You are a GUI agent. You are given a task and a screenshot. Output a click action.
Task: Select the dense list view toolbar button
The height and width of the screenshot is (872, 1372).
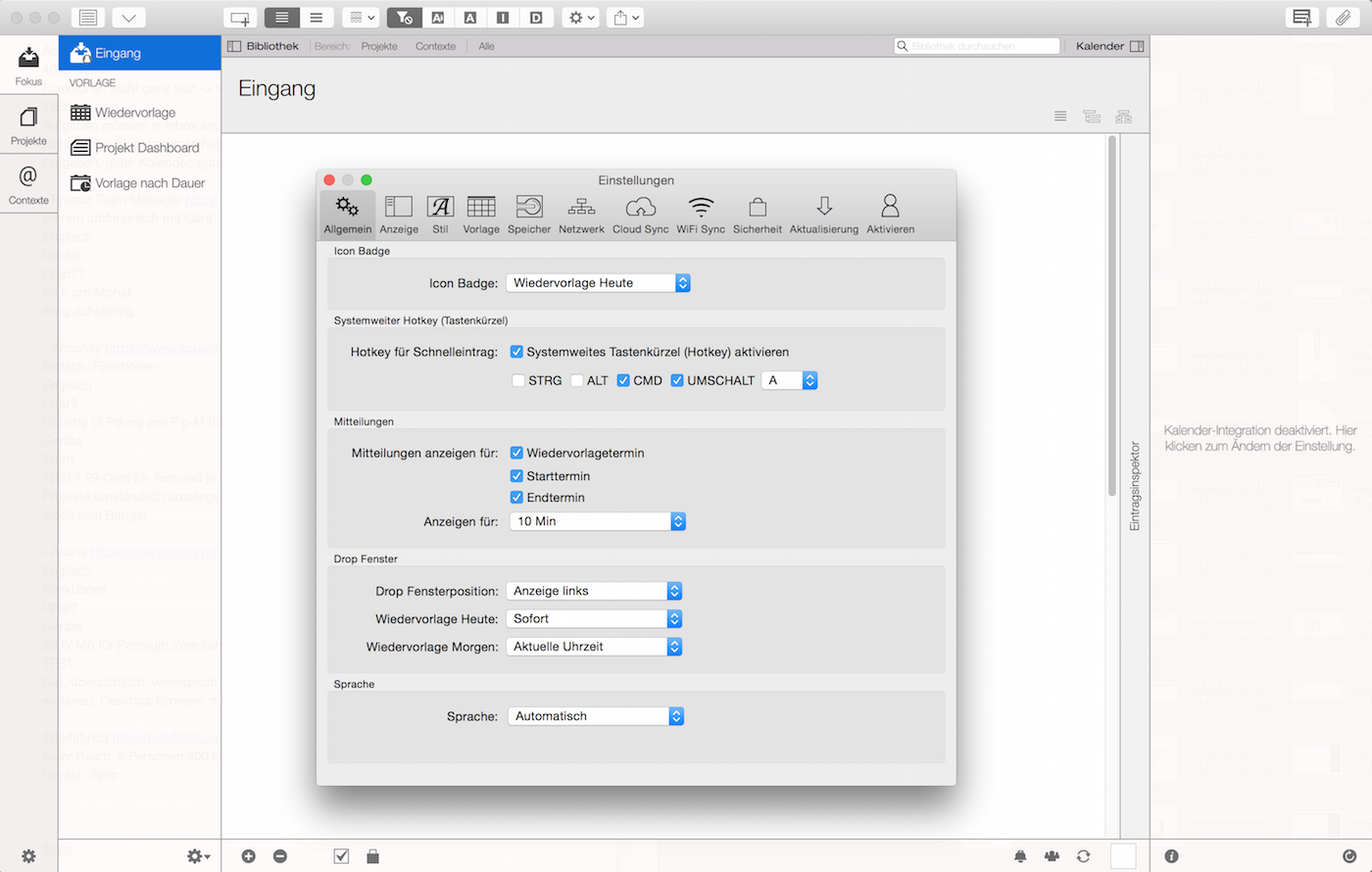282,18
